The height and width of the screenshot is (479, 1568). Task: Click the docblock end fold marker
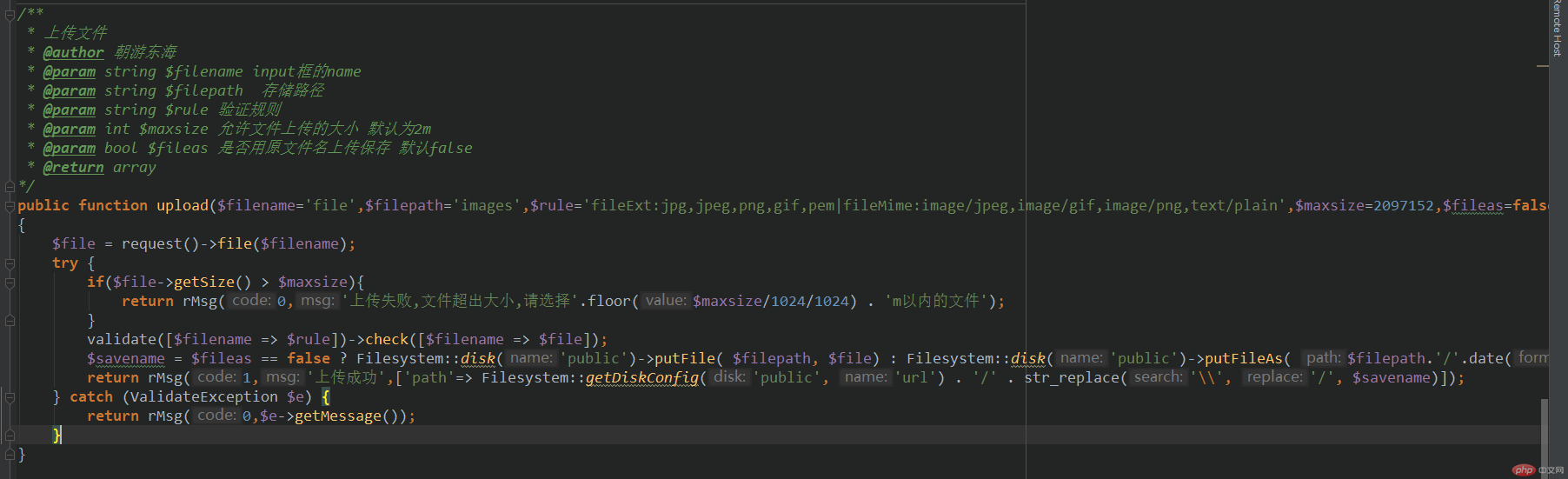[10, 185]
